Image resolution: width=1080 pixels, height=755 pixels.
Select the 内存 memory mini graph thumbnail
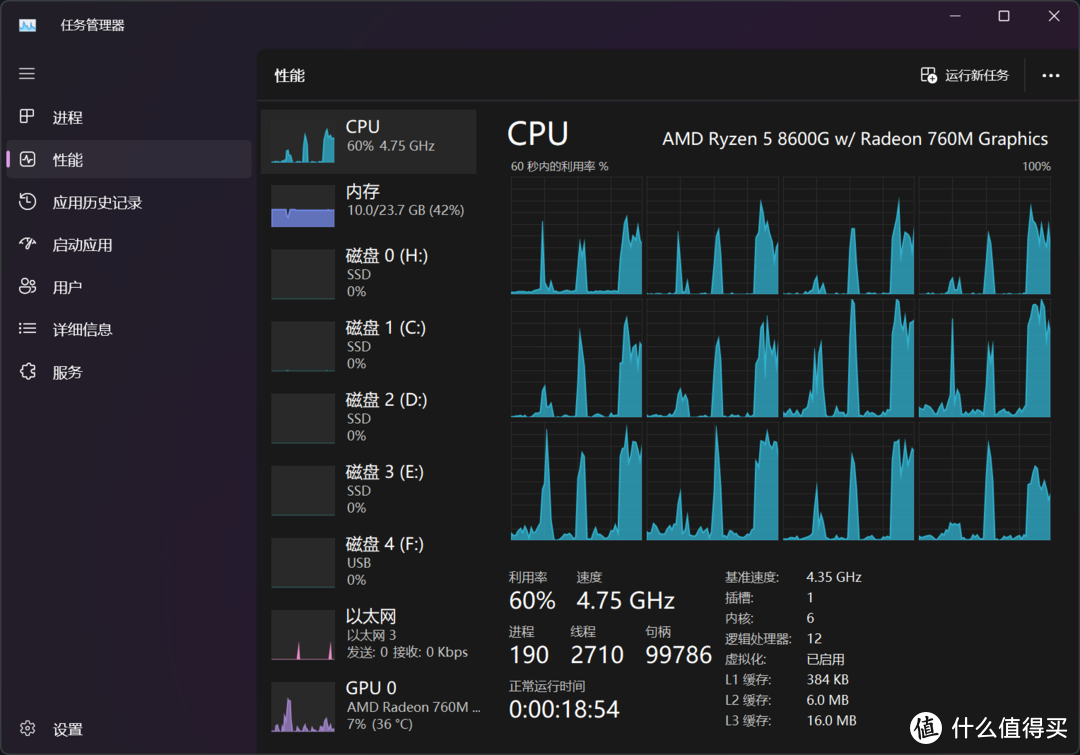click(302, 206)
